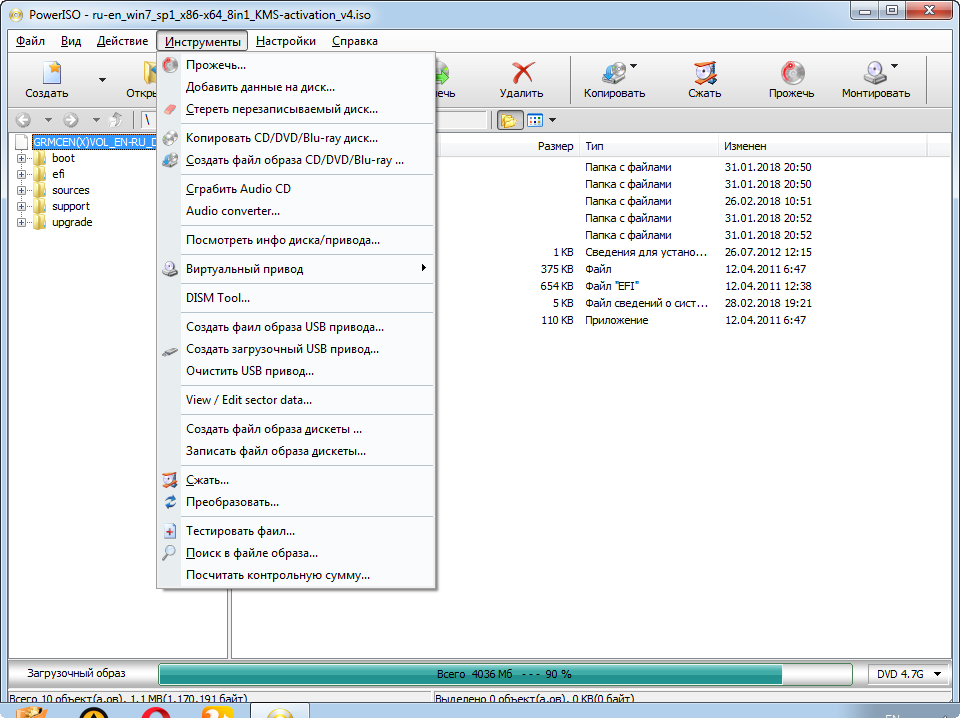Expand the boot folder tree node
This screenshot has height=718, width=960.
pyautogui.click(x=21, y=159)
